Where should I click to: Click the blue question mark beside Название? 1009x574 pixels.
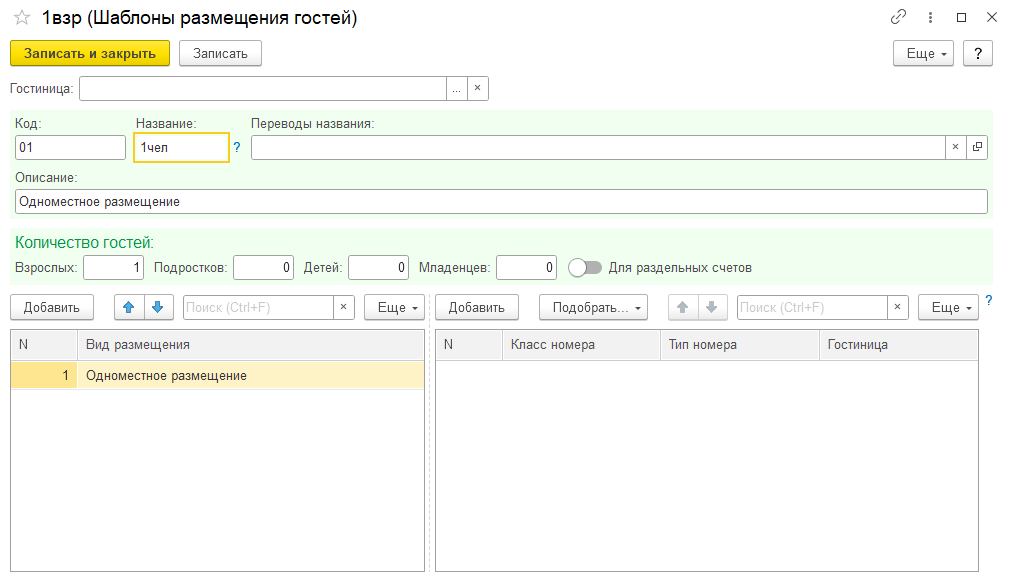pos(237,147)
